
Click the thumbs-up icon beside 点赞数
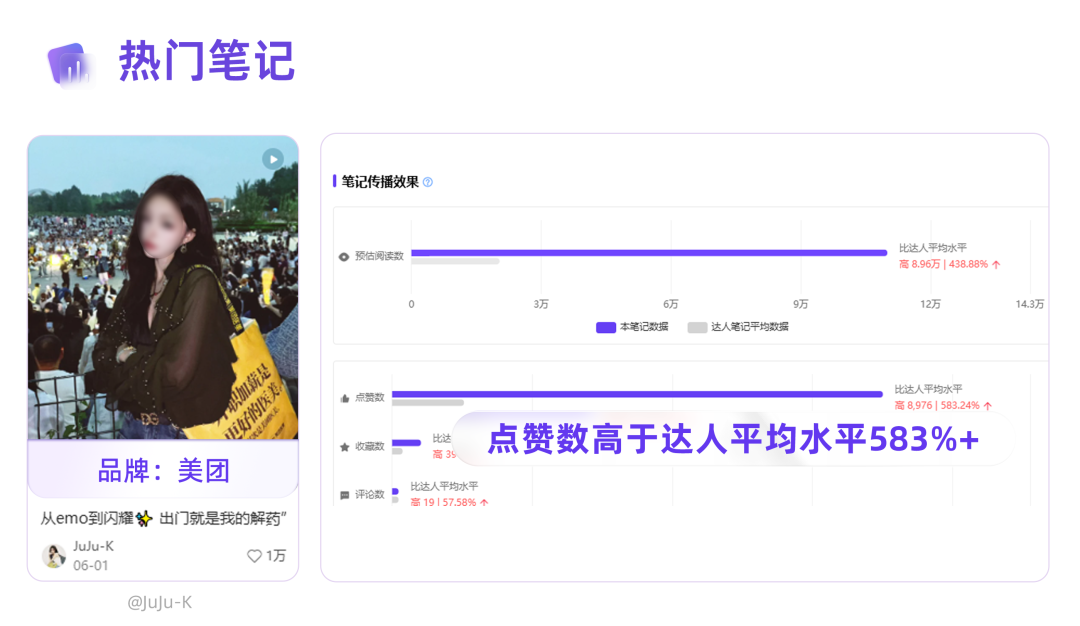click(344, 397)
